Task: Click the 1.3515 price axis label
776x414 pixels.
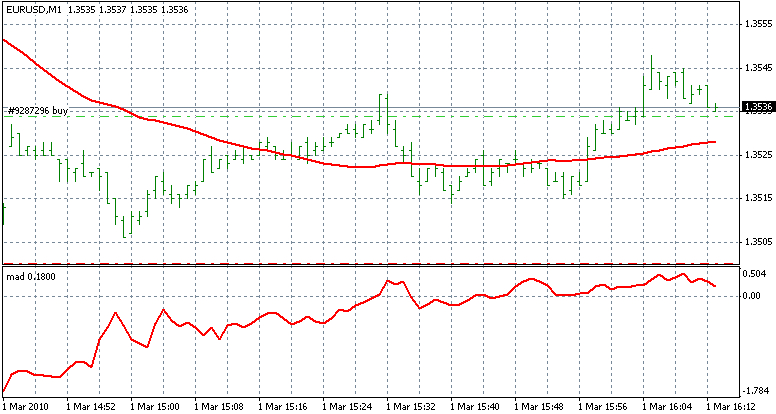Action: coord(758,198)
